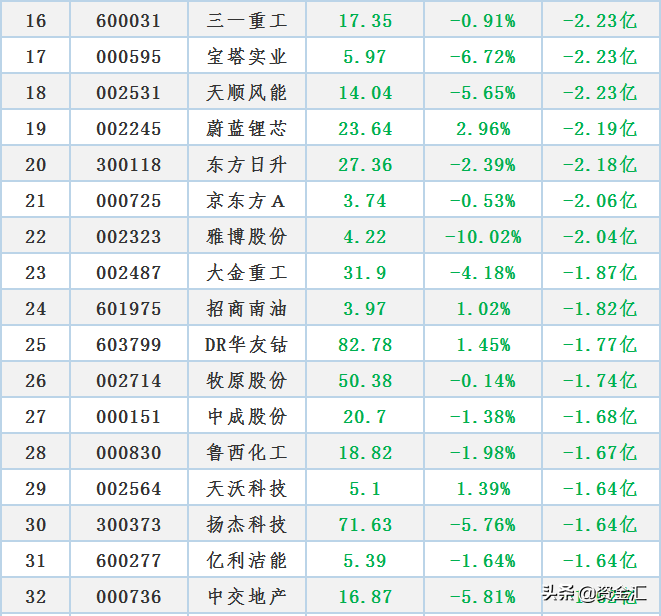Select stock code 601975
The image size is (661, 616).
(129, 309)
